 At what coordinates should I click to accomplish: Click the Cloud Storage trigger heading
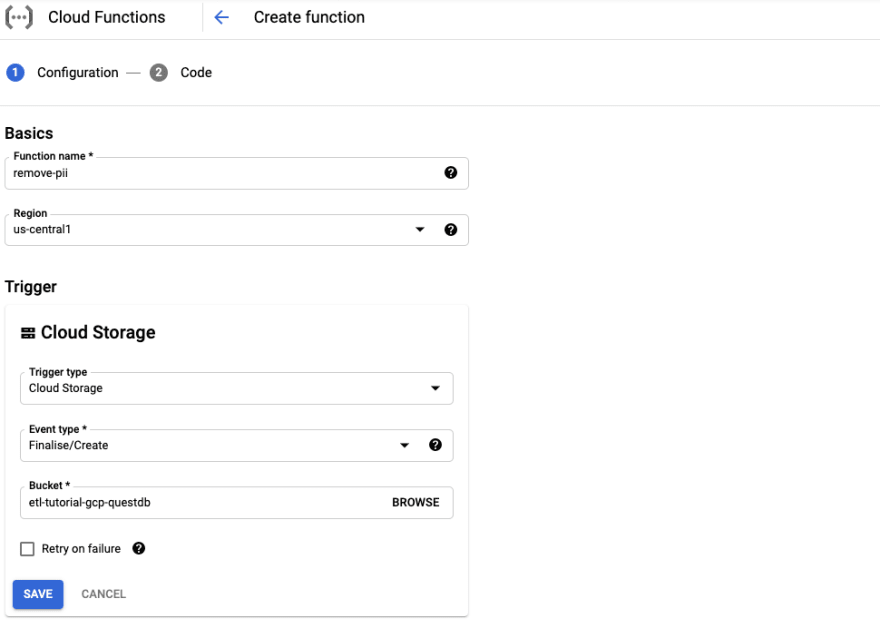(x=98, y=332)
